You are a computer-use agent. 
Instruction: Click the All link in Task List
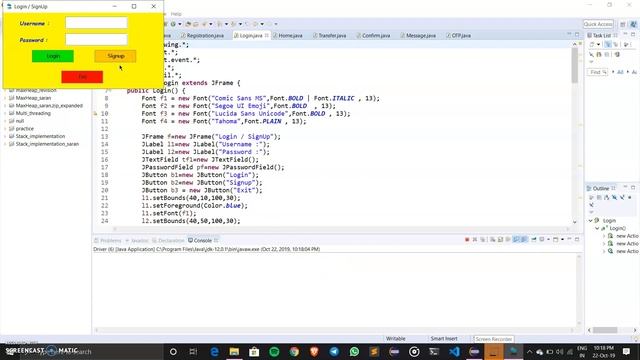click(620, 72)
